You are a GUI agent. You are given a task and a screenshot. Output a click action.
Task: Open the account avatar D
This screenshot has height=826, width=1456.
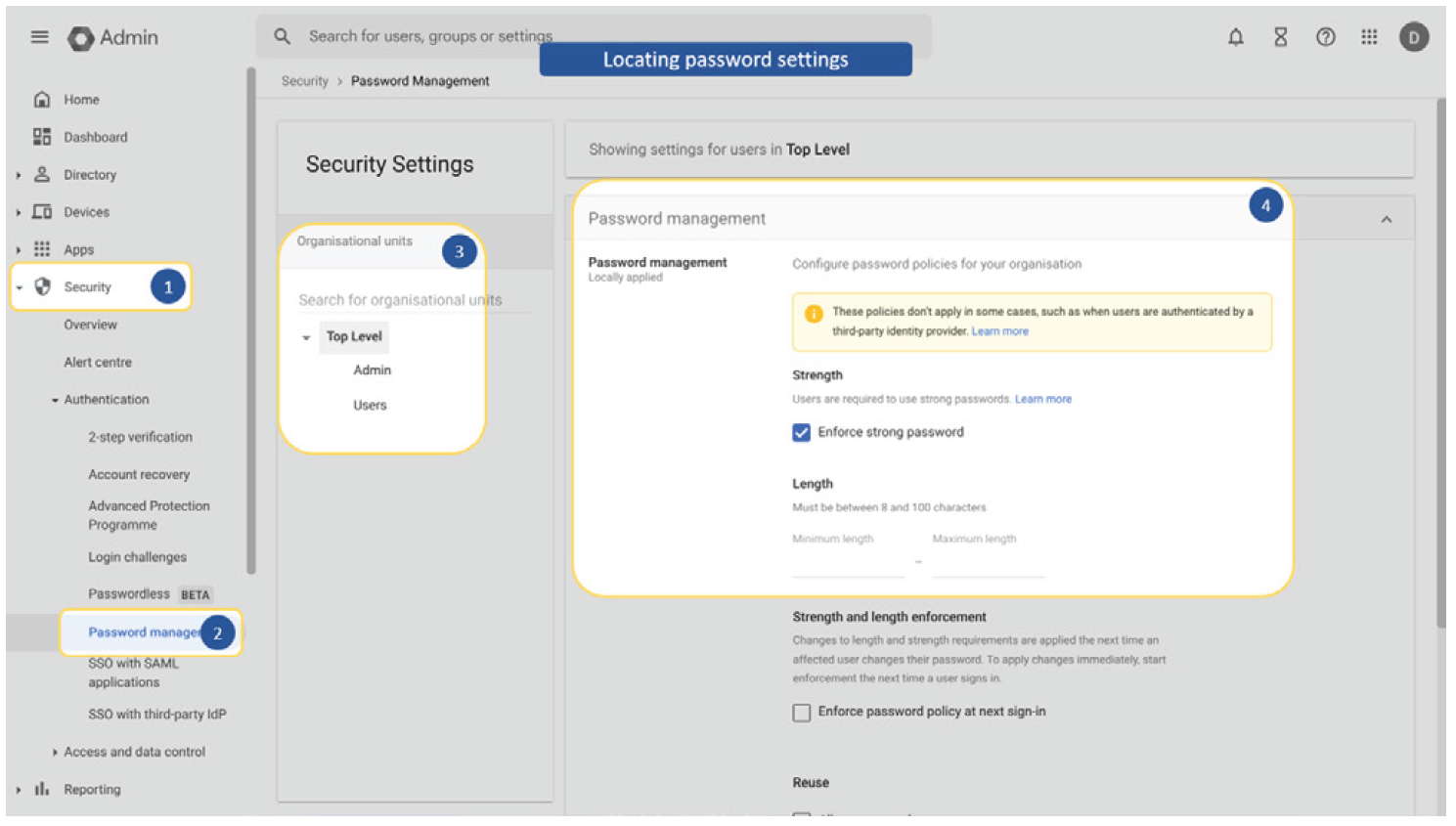point(1414,37)
